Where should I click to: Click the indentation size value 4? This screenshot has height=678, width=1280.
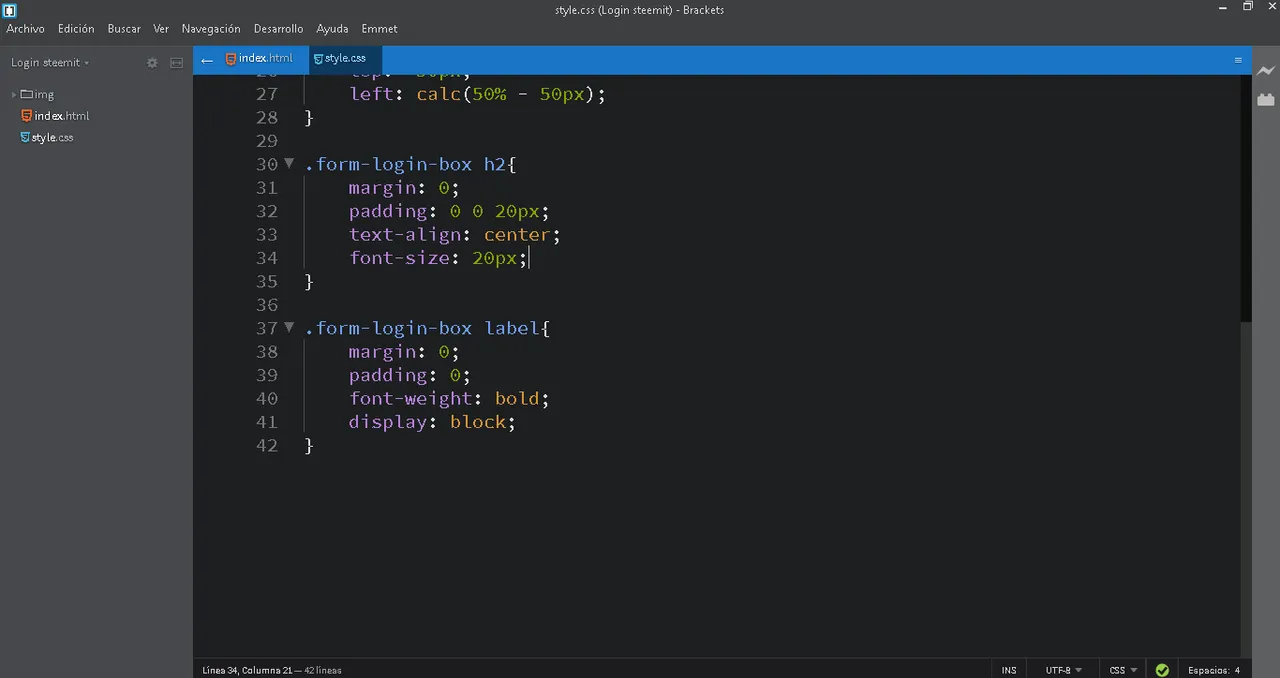[1238, 670]
